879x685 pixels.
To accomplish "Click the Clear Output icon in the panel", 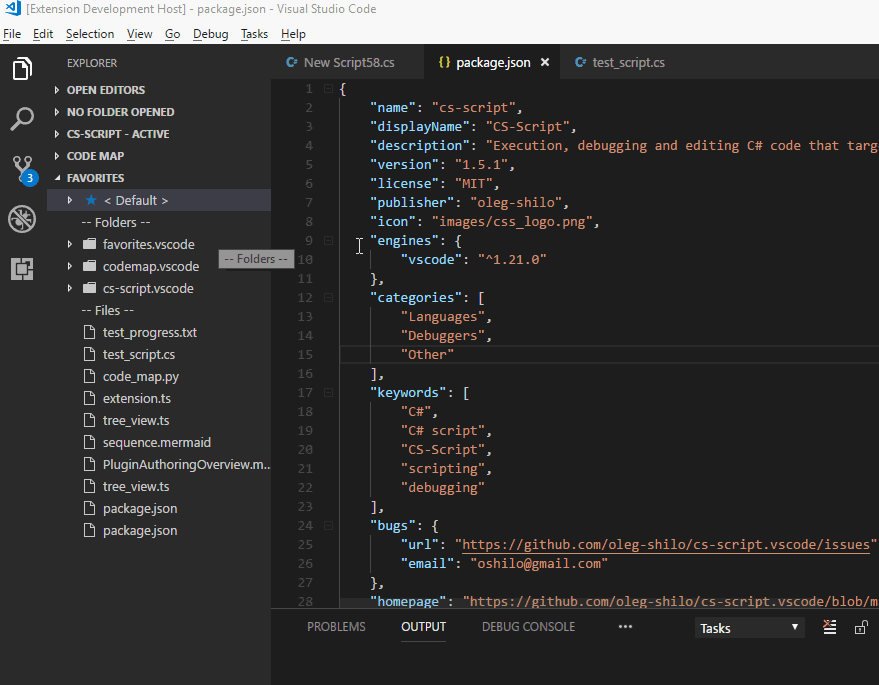I will tap(830, 627).
